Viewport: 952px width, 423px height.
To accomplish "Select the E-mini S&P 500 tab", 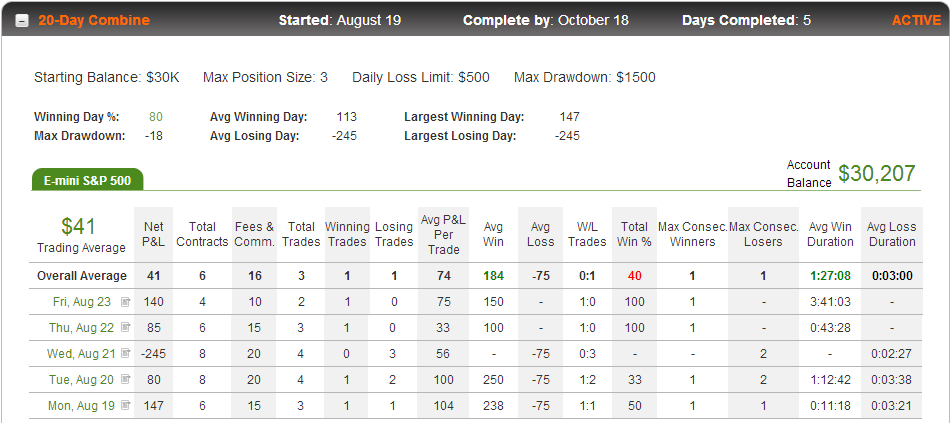I will click(87, 180).
